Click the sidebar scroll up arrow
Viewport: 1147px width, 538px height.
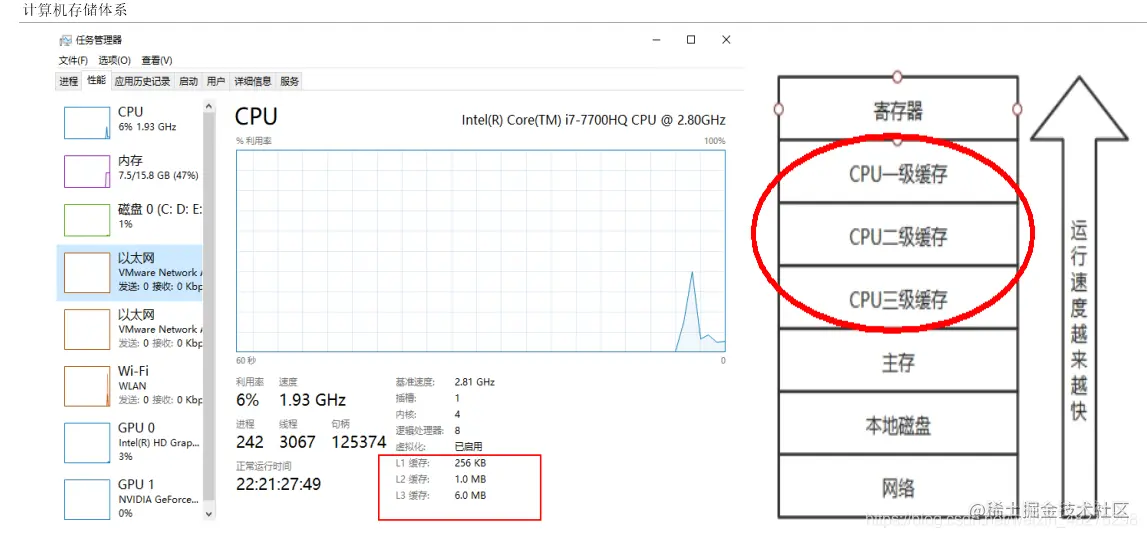(x=209, y=107)
